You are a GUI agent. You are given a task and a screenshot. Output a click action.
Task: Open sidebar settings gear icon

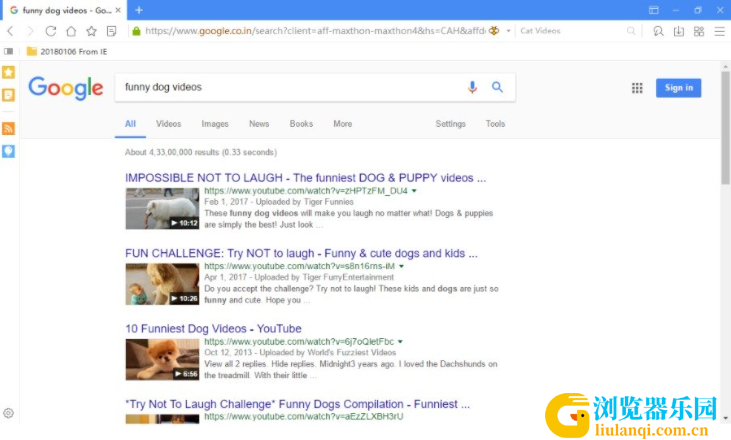(x=8, y=413)
